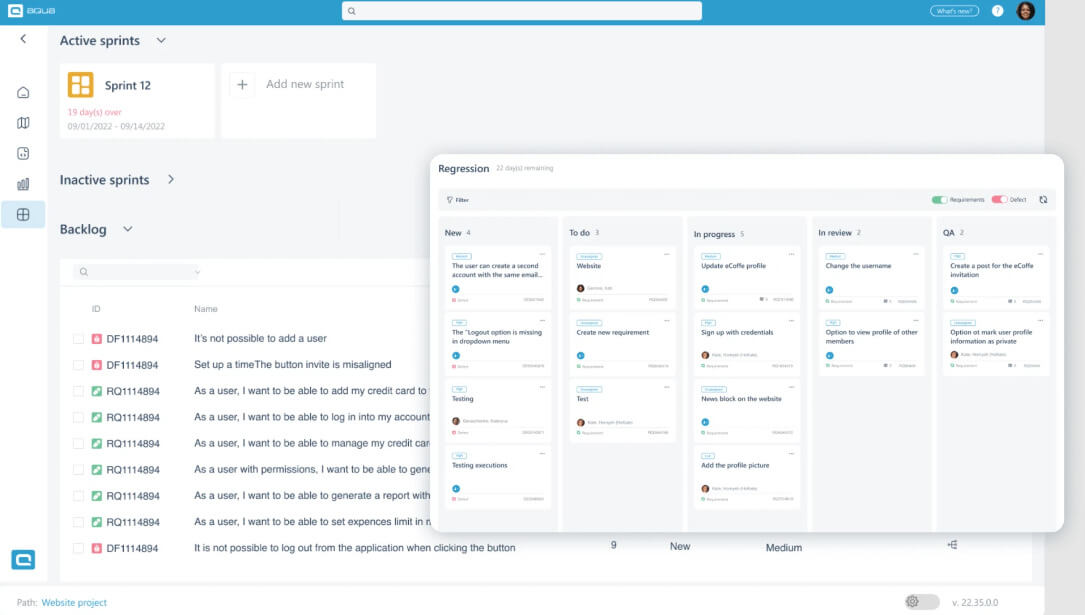
Task: Open the Reports bar-chart icon in the sidebar
Action: click(23, 184)
